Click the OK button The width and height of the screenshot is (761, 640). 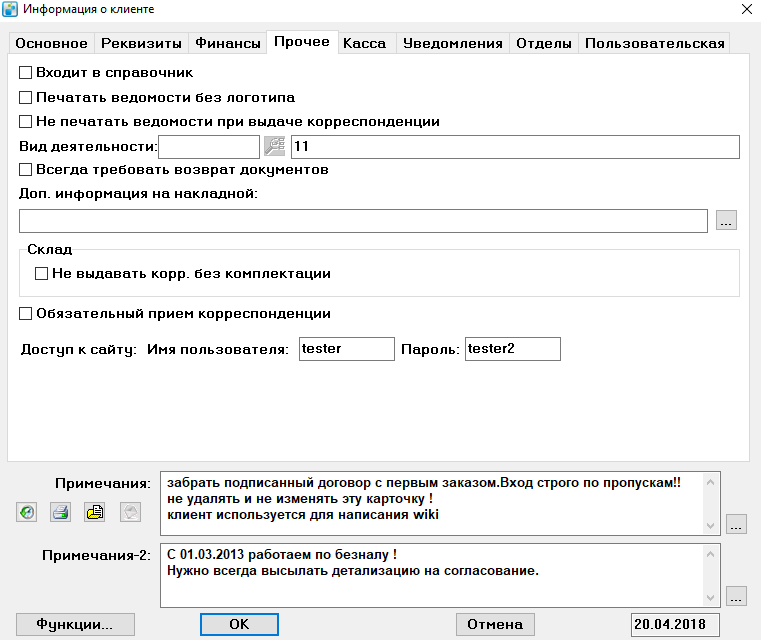[x=239, y=624]
